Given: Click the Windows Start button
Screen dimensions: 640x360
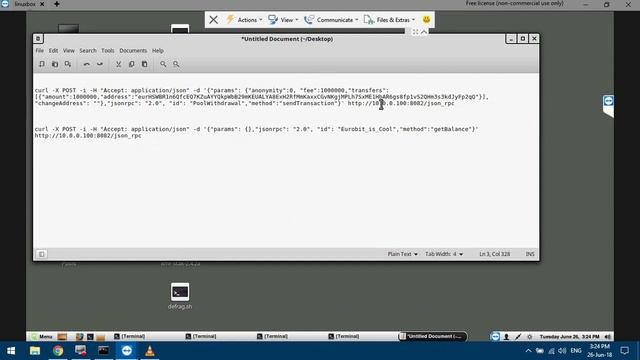Looking at the screenshot, I should point(11,351).
